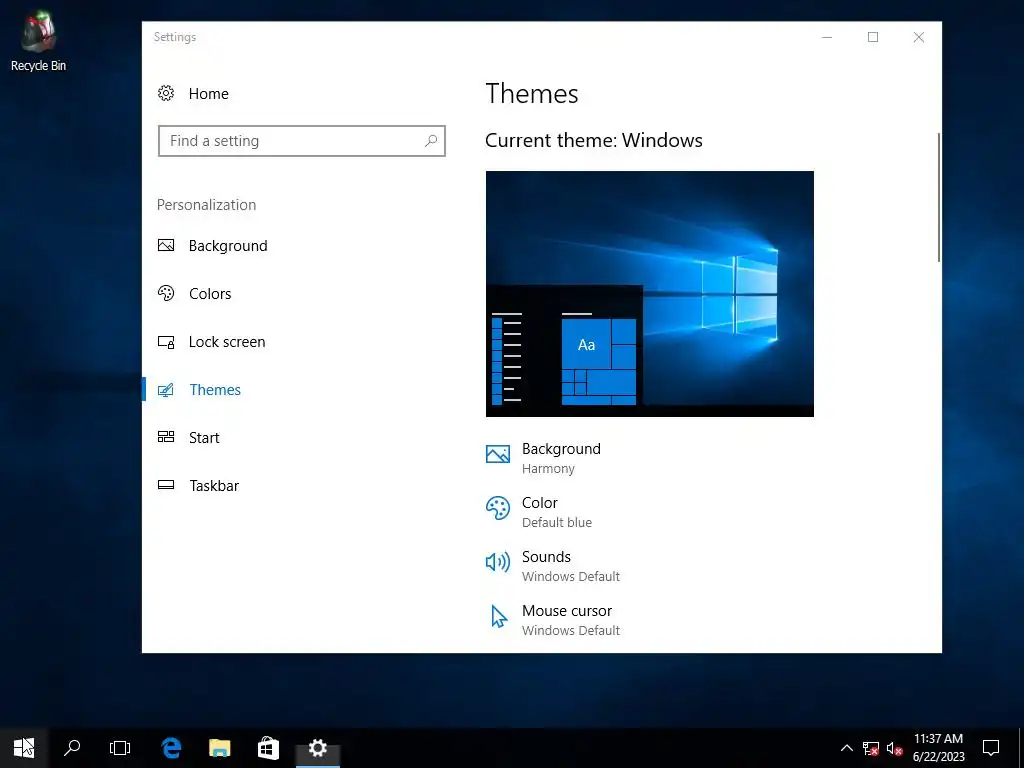Click the Colors palette icon in sidebar
Image resolution: width=1024 pixels, height=768 pixels.
[x=166, y=293]
